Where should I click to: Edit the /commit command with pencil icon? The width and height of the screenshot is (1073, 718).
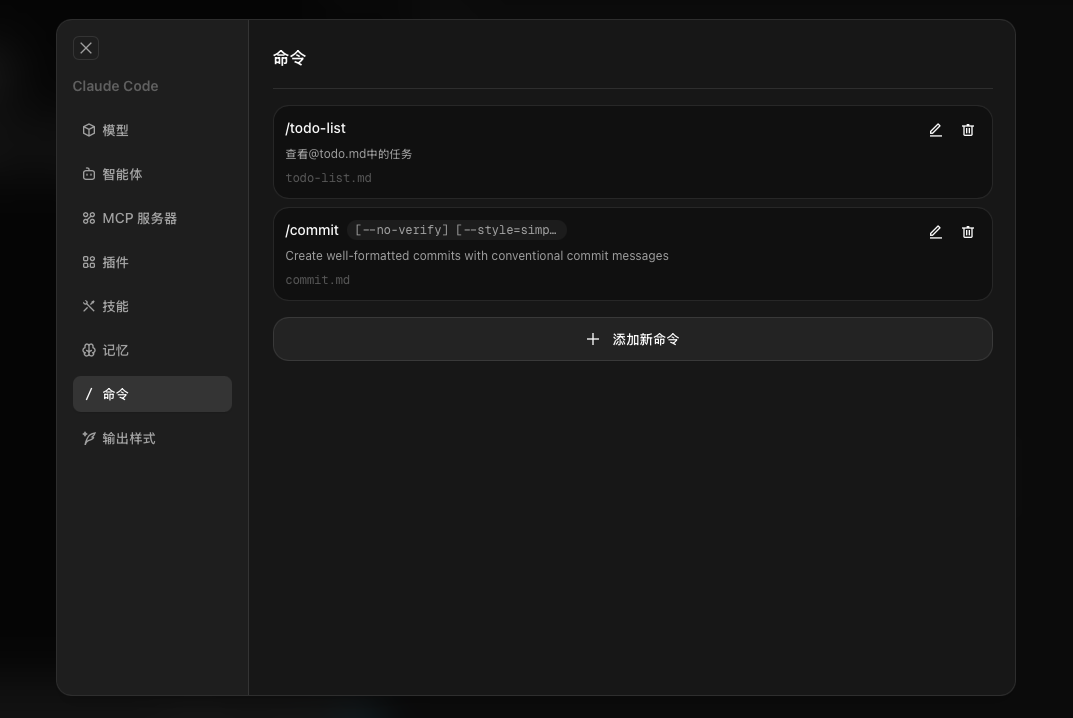tap(935, 232)
